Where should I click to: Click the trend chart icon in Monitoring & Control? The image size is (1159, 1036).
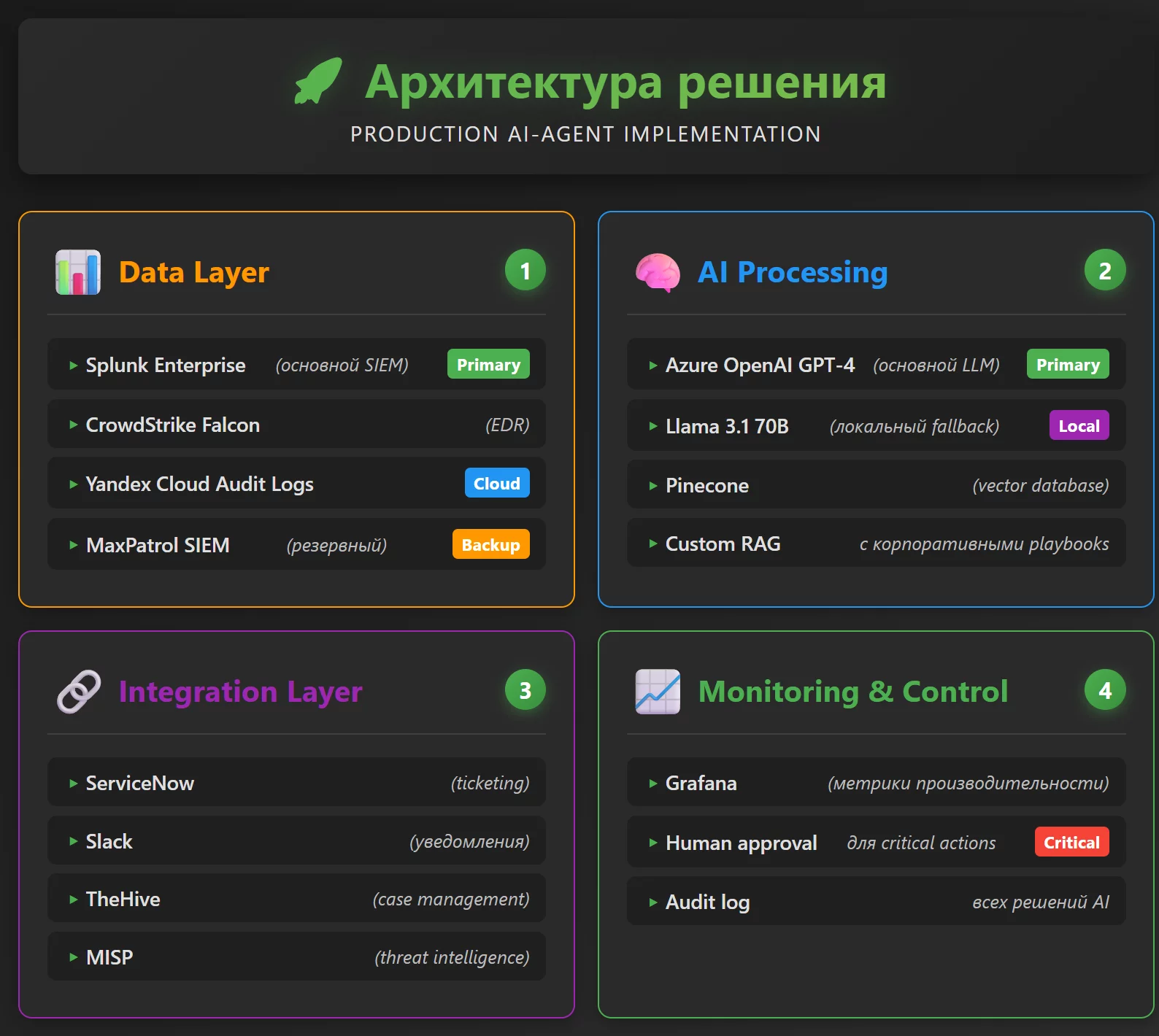pyautogui.click(x=658, y=692)
